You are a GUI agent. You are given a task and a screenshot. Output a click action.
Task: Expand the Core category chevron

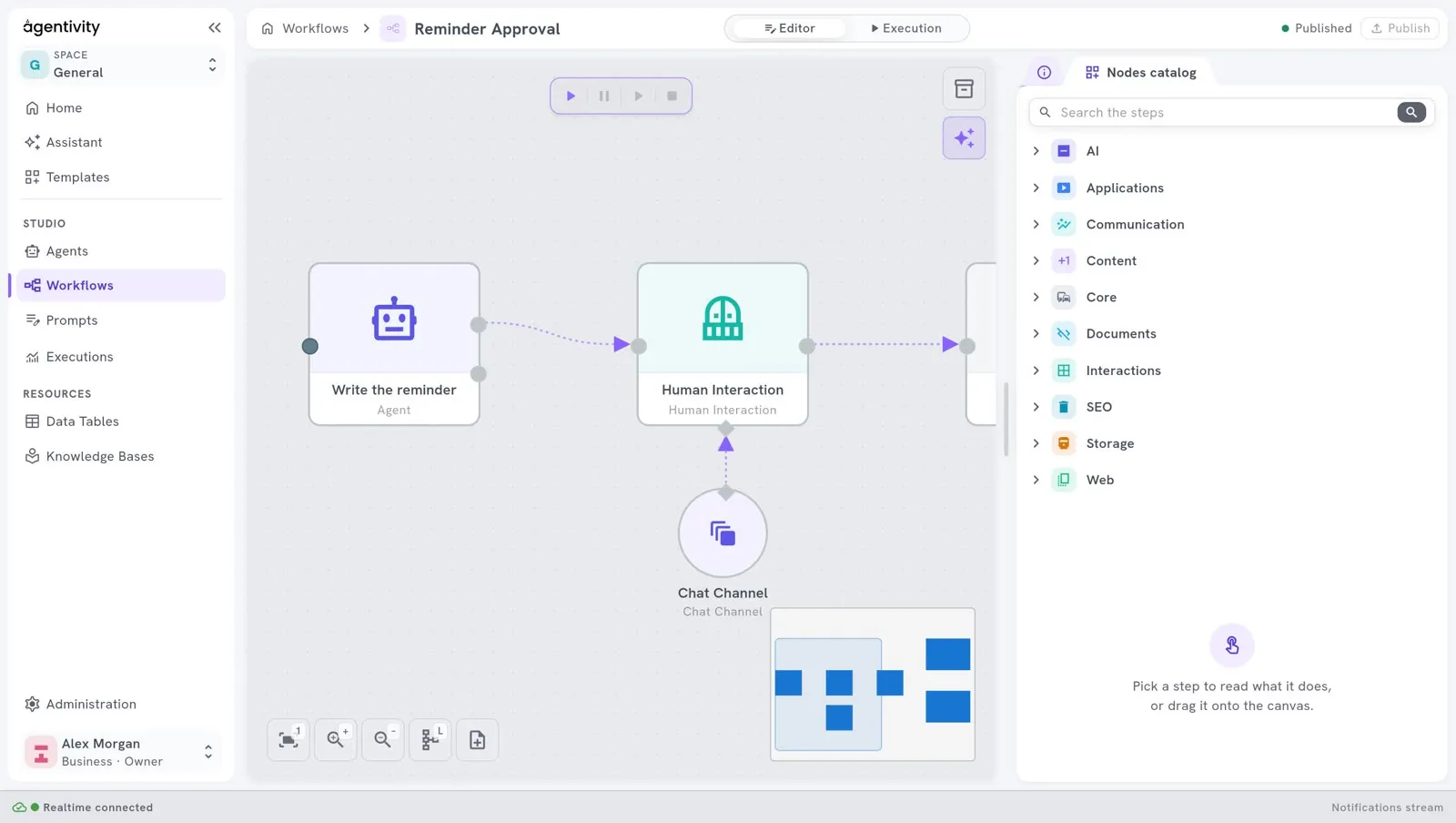pyautogui.click(x=1036, y=297)
